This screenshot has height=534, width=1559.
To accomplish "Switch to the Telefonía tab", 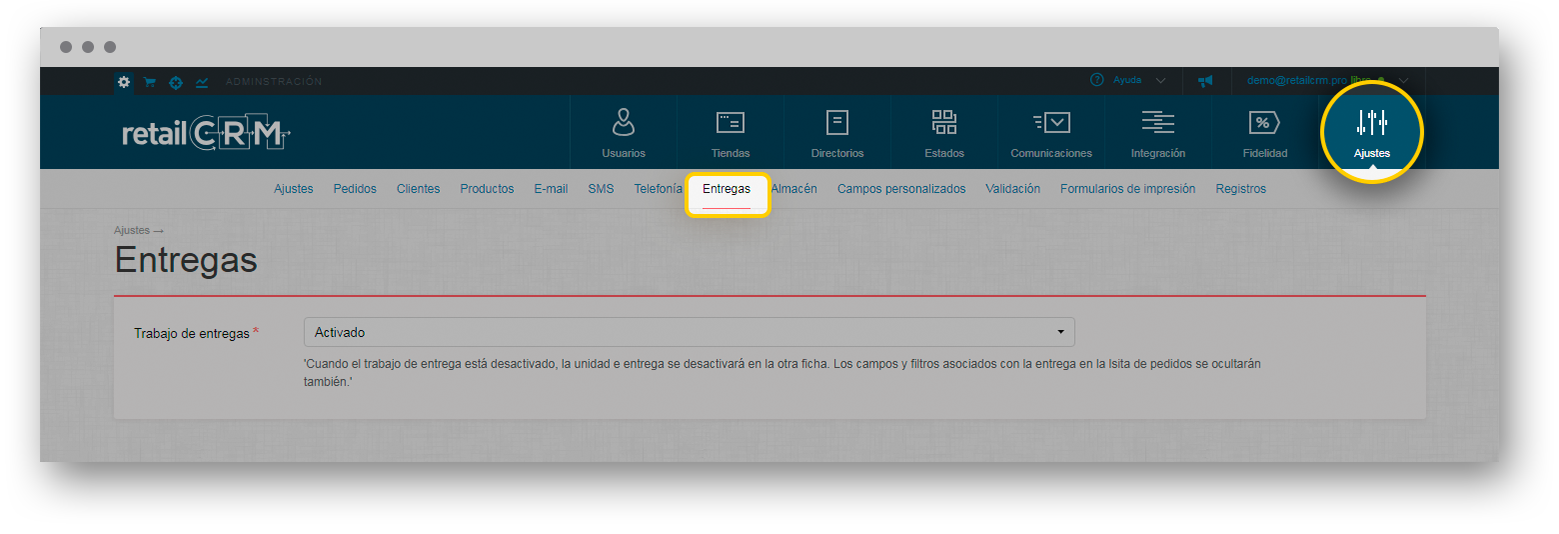I will tap(658, 189).
